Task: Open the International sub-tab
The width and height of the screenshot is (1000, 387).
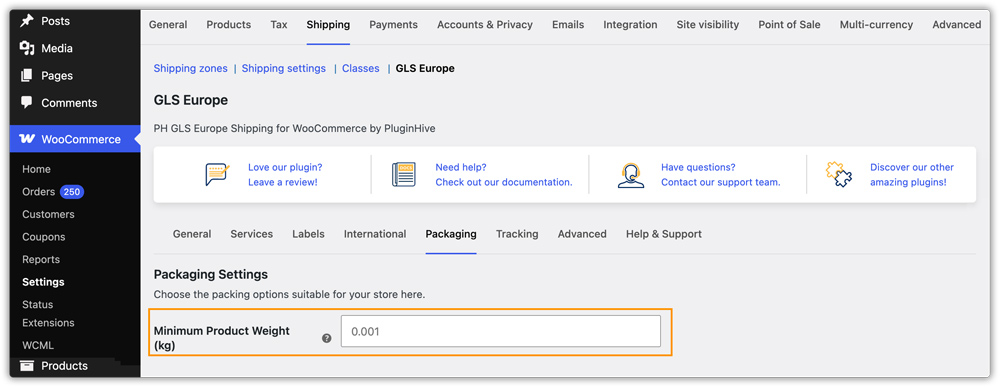Action: pyautogui.click(x=375, y=234)
